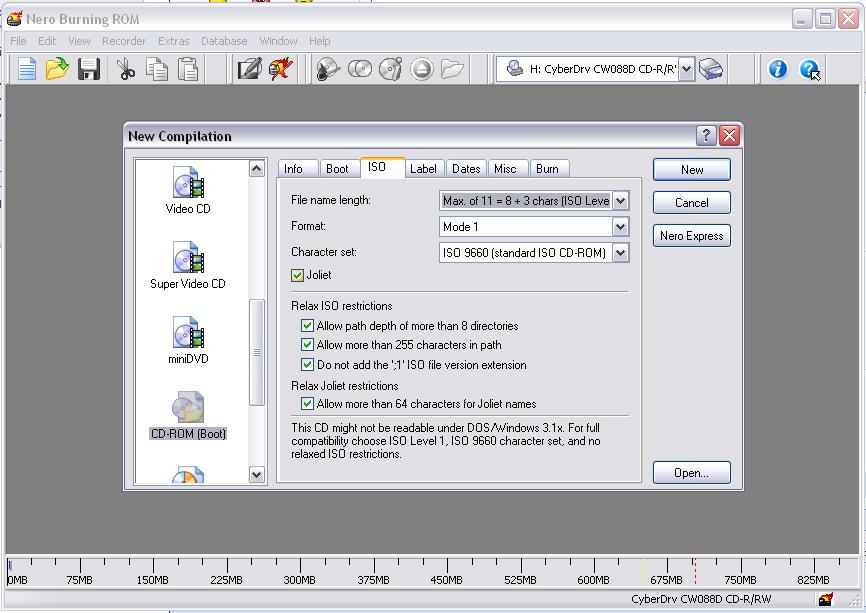
Task: Open the compilation info edit icon
Action: [x=249, y=69]
